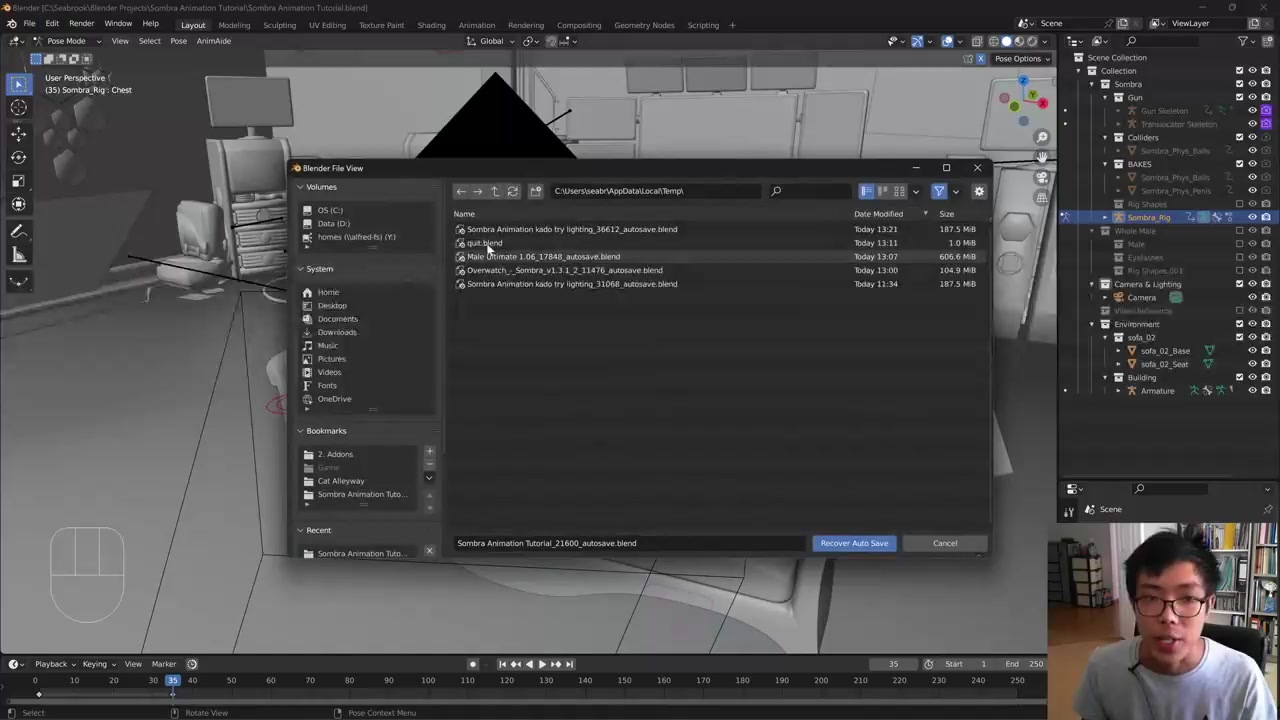Screen dimensions: 1280x720
Task: Click the Recover Auto Save button
Action: (x=854, y=543)
